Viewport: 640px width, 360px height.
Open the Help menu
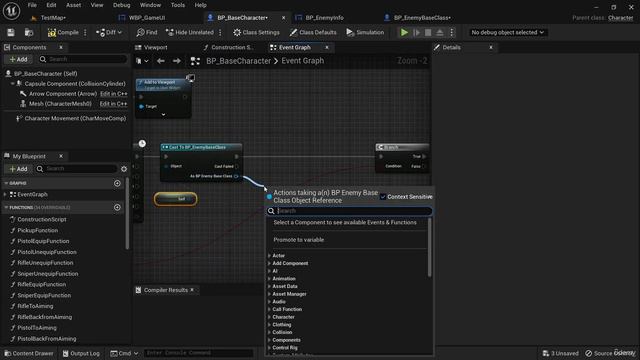(200, 5)
